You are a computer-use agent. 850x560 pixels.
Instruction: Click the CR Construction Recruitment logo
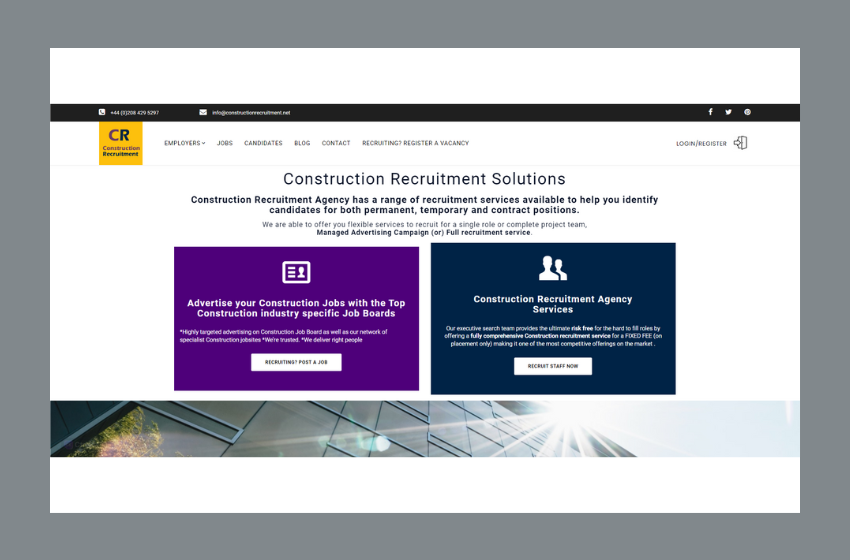click(x=121, y=143)
